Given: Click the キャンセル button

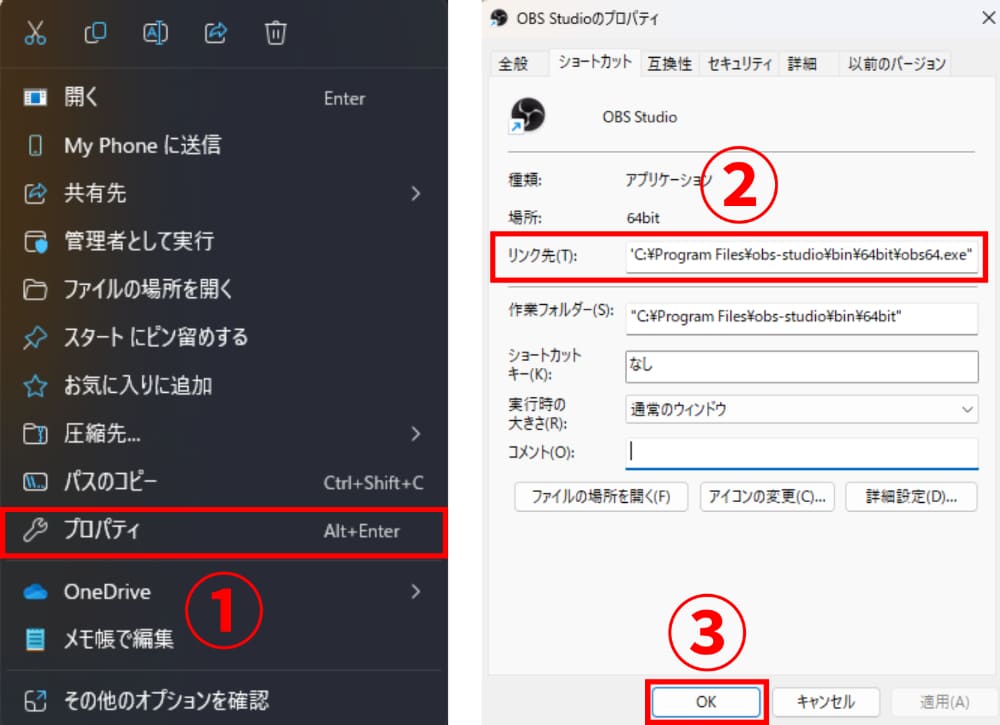Looking at the screenshot, I should pyautogui.click(x=826, y=702).
